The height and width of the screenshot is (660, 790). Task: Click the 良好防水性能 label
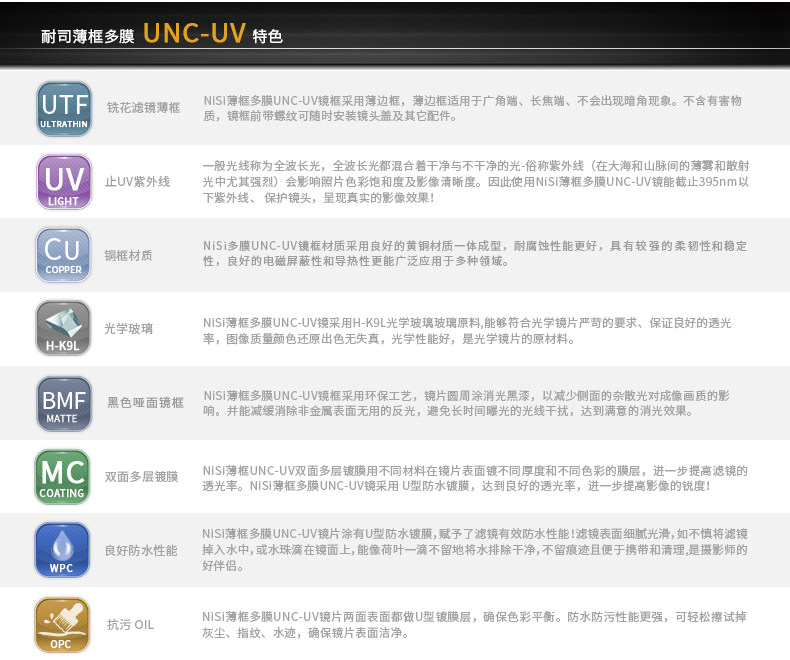pos(141,550)
